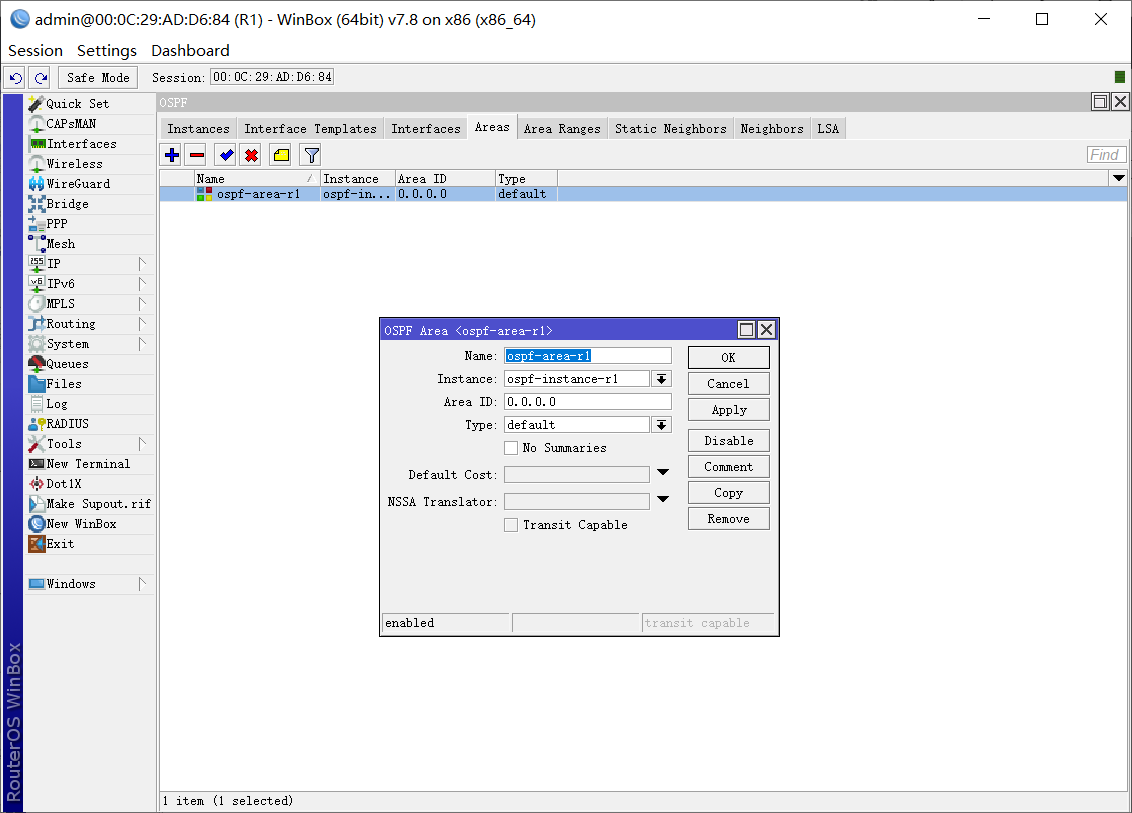Expand the System submenu
1132x813 pixels.
click(90, 344)
